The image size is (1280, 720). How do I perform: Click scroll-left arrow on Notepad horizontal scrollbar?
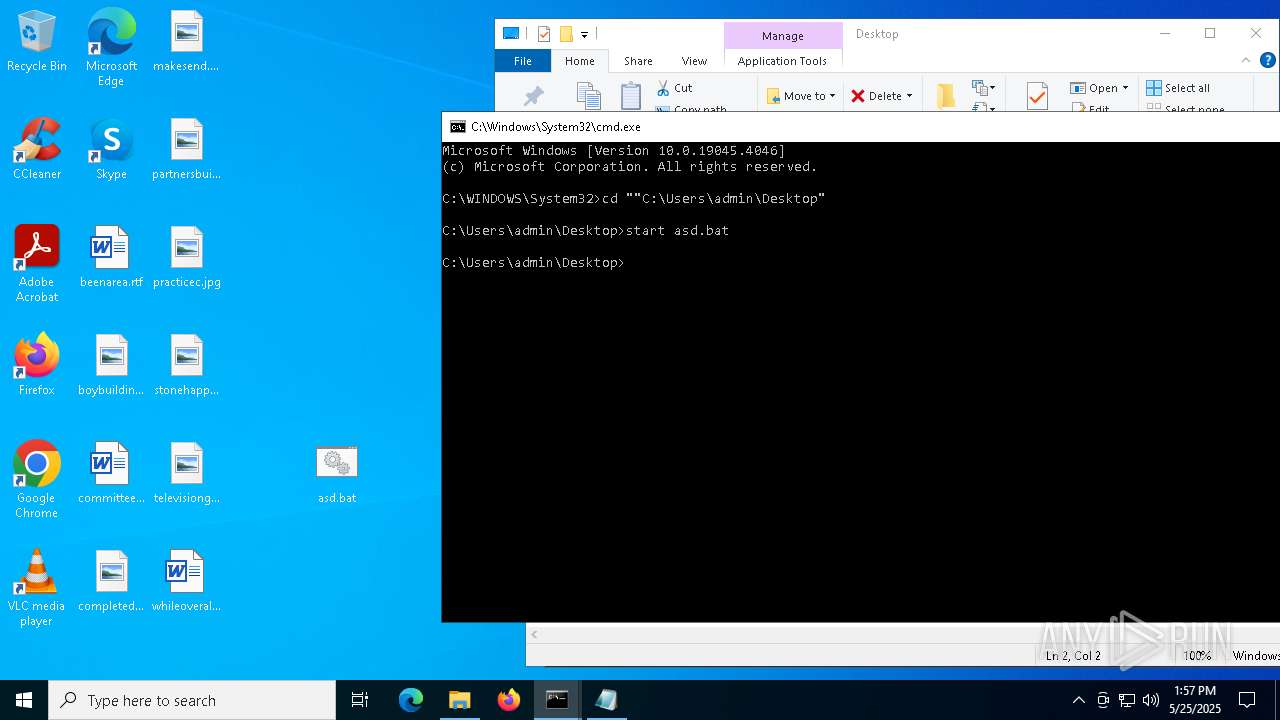click(x=535, y=634)
